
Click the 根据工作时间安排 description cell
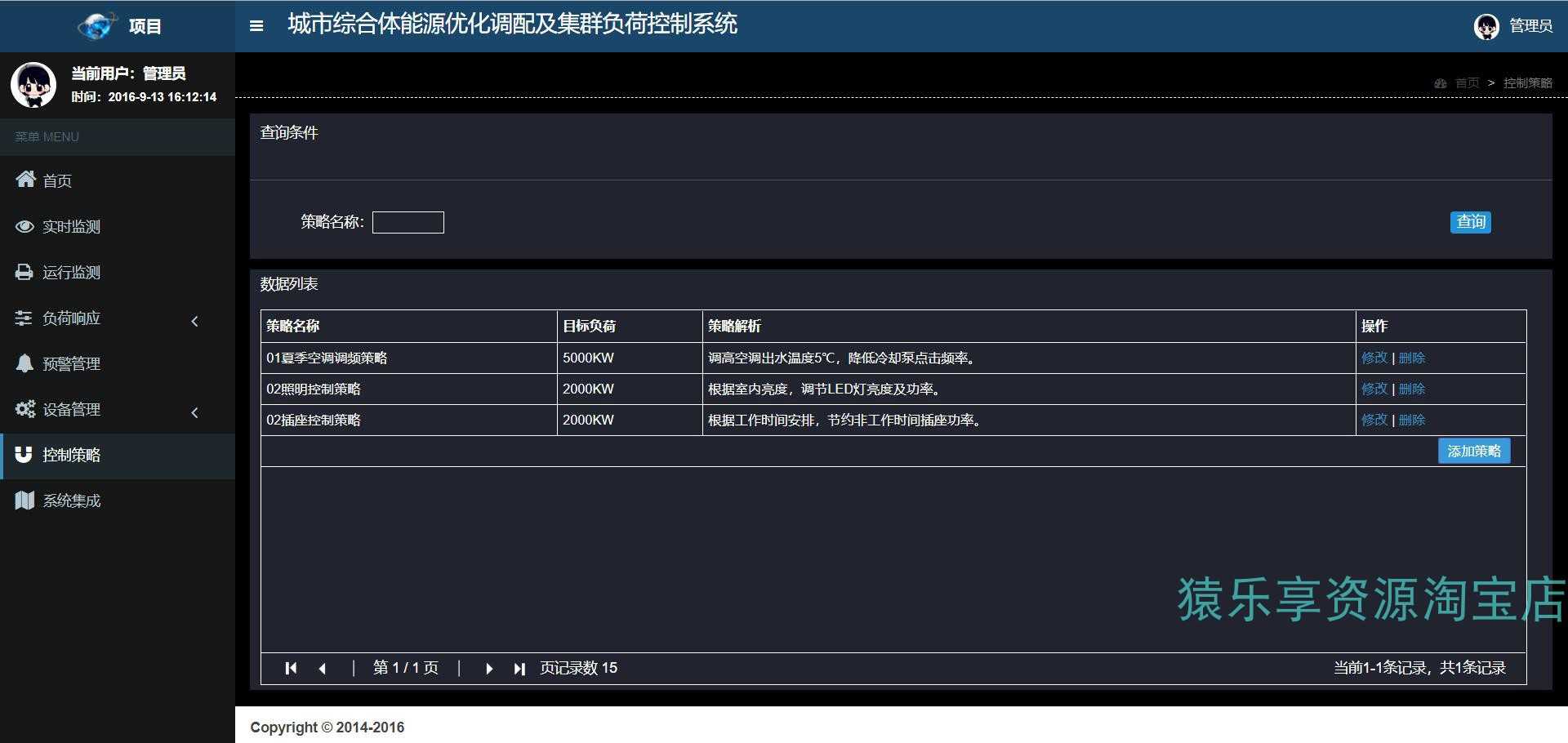pos(1029,420)
